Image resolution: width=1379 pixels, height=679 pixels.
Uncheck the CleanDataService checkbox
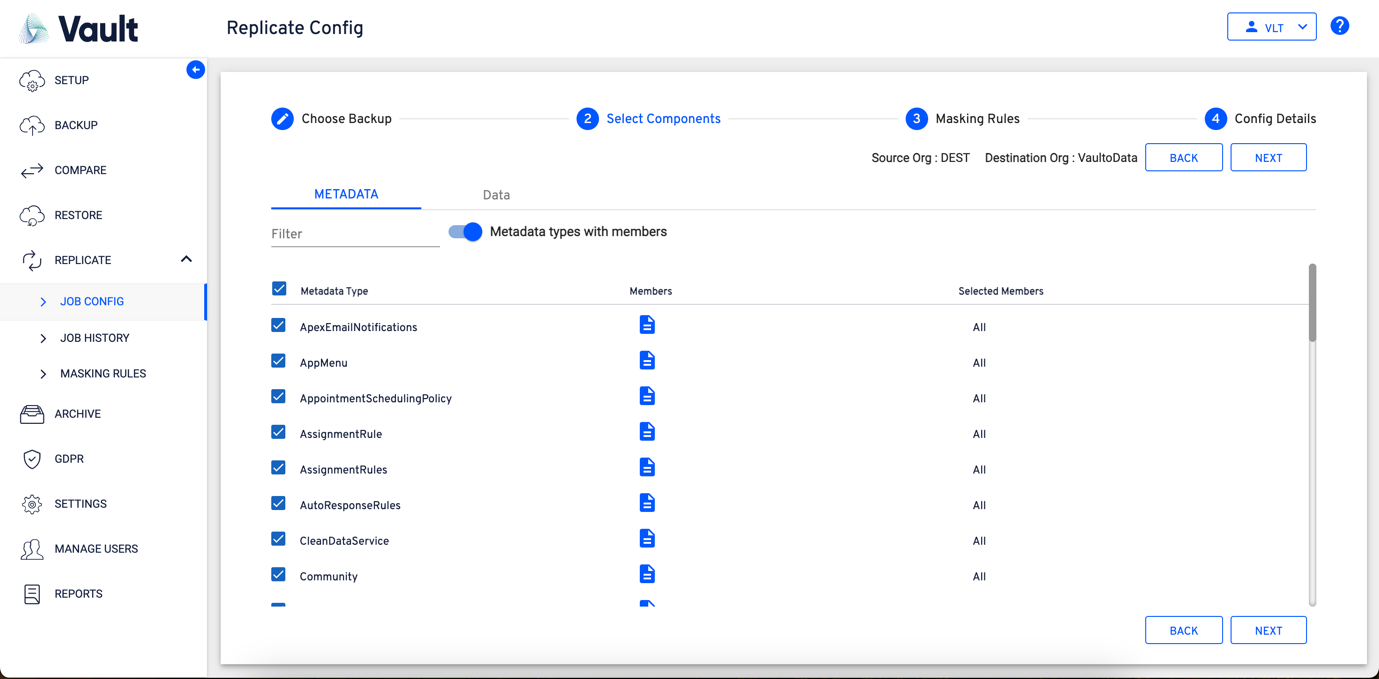tap(279, 539)
